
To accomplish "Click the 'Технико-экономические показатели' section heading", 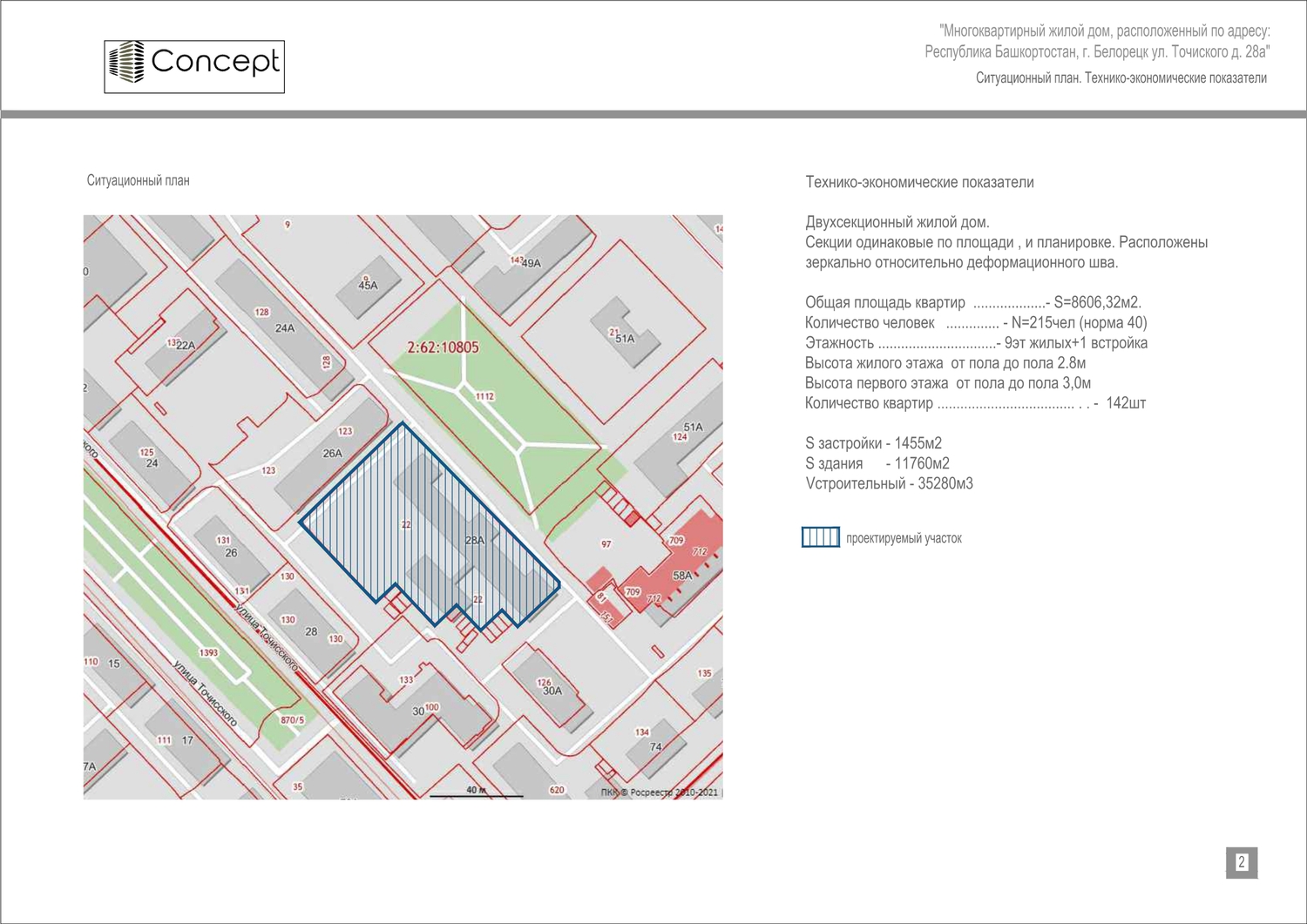I will tap(919, 182).
